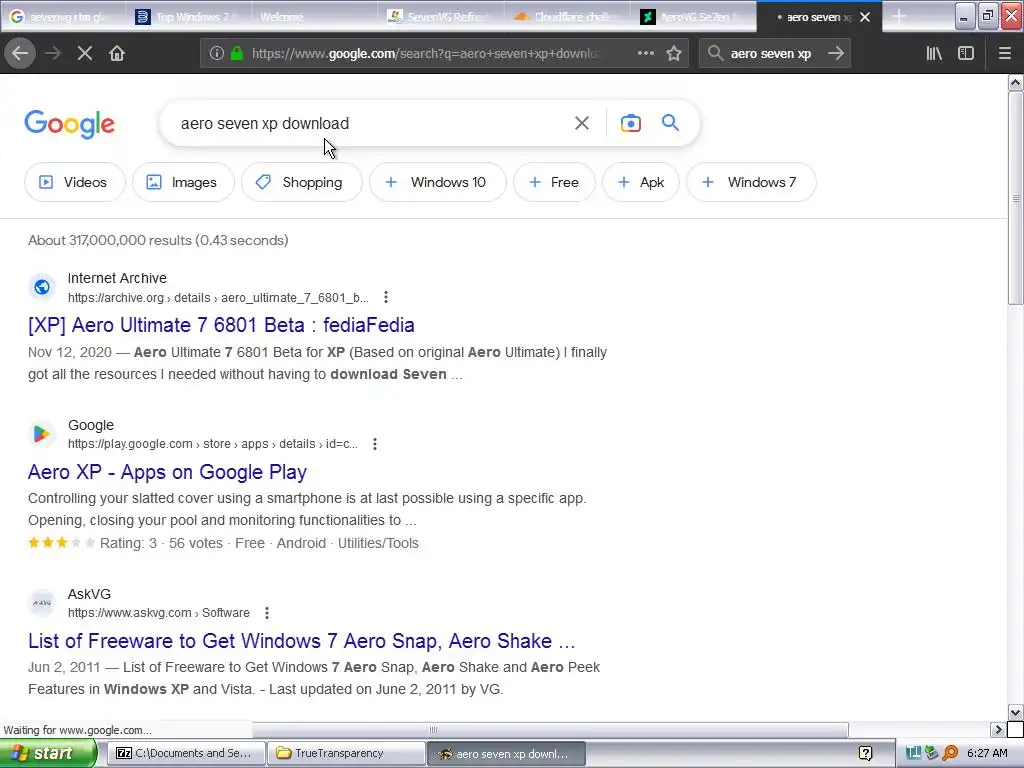Stop loading the page
Screen dimensions: 1024x768
tap(85, 54)
